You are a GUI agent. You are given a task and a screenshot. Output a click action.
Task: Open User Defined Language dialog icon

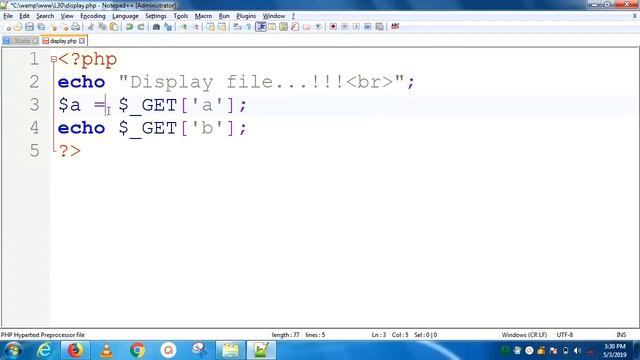(272, 27)
